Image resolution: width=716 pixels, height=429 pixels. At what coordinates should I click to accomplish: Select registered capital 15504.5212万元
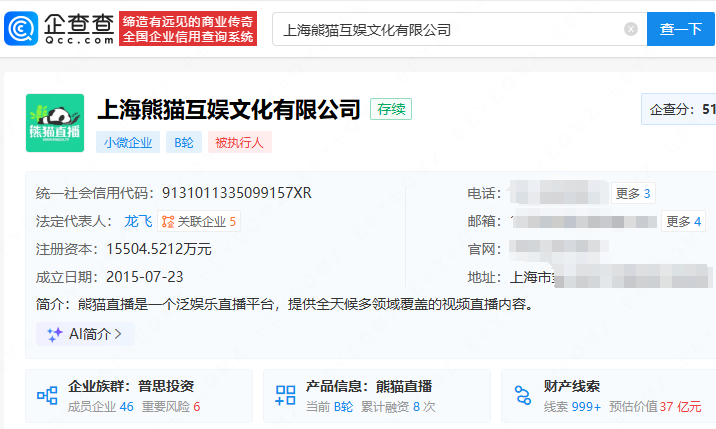click(159, 249)
